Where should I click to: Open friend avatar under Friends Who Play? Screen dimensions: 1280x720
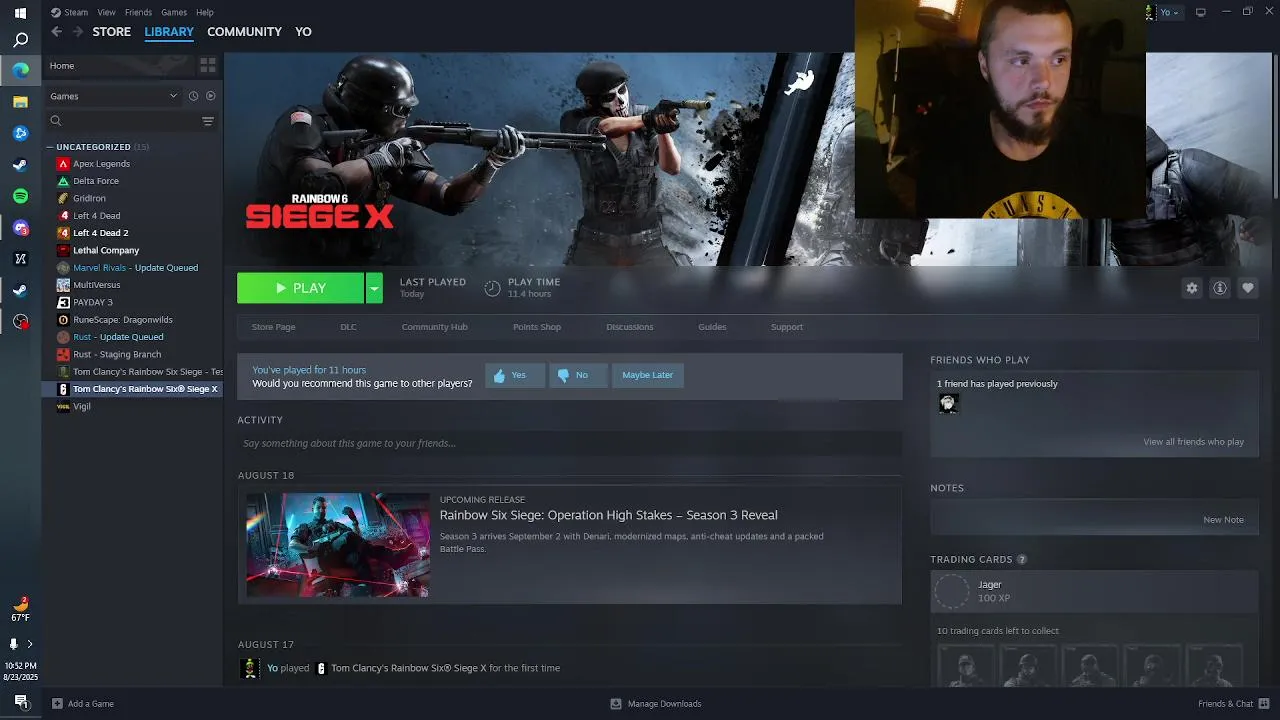(x=948, y=403)
